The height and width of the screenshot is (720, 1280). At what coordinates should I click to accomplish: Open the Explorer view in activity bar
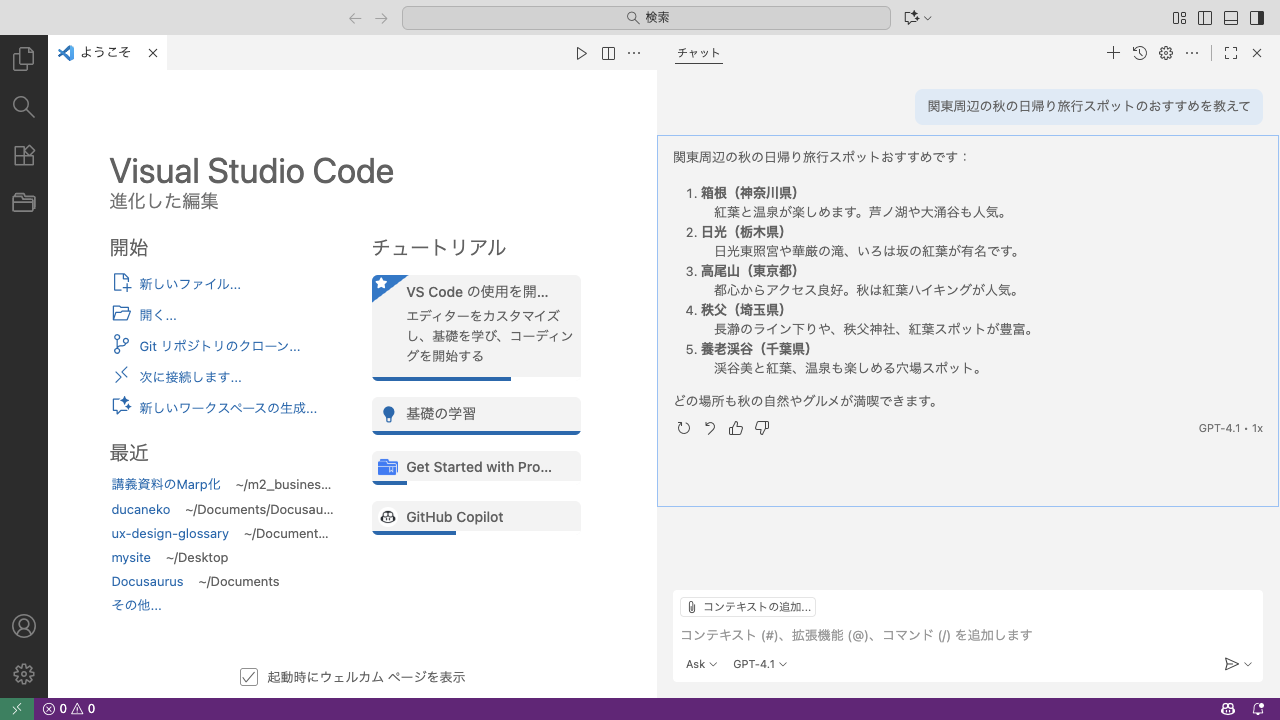pyautogui.click(x=23, y=59)
